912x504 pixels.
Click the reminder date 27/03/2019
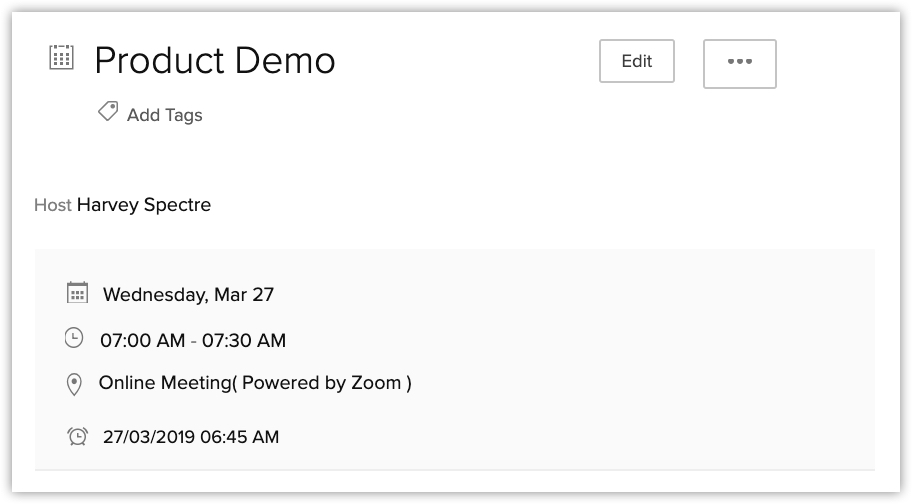(147, 436)
